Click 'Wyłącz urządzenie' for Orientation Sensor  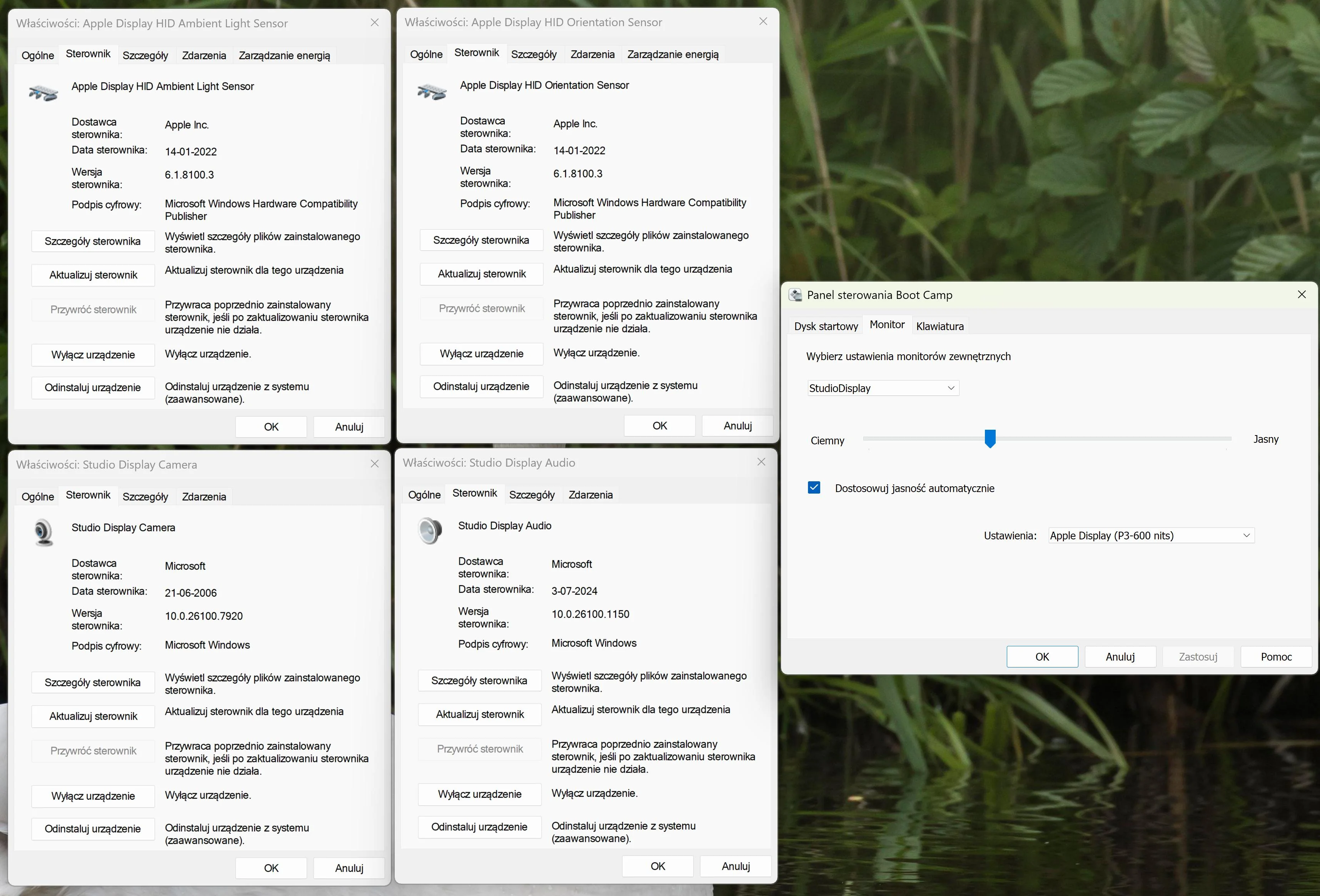pos(482,354)
